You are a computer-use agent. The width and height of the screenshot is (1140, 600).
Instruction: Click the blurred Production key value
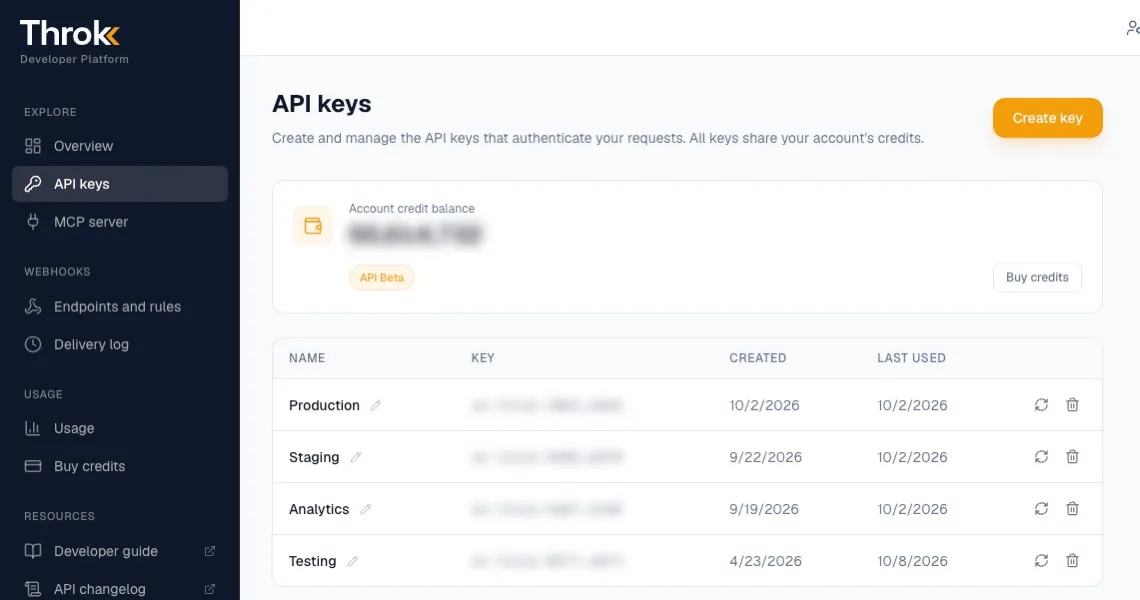pos(547,405)
